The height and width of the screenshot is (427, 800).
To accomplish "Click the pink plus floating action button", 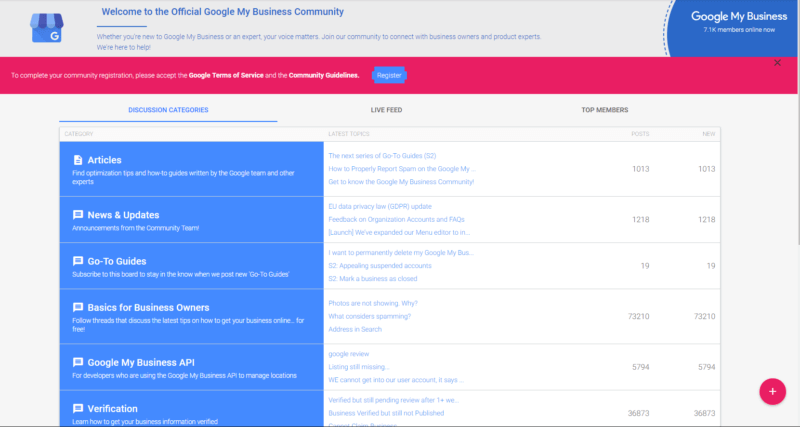I will 772,391.
